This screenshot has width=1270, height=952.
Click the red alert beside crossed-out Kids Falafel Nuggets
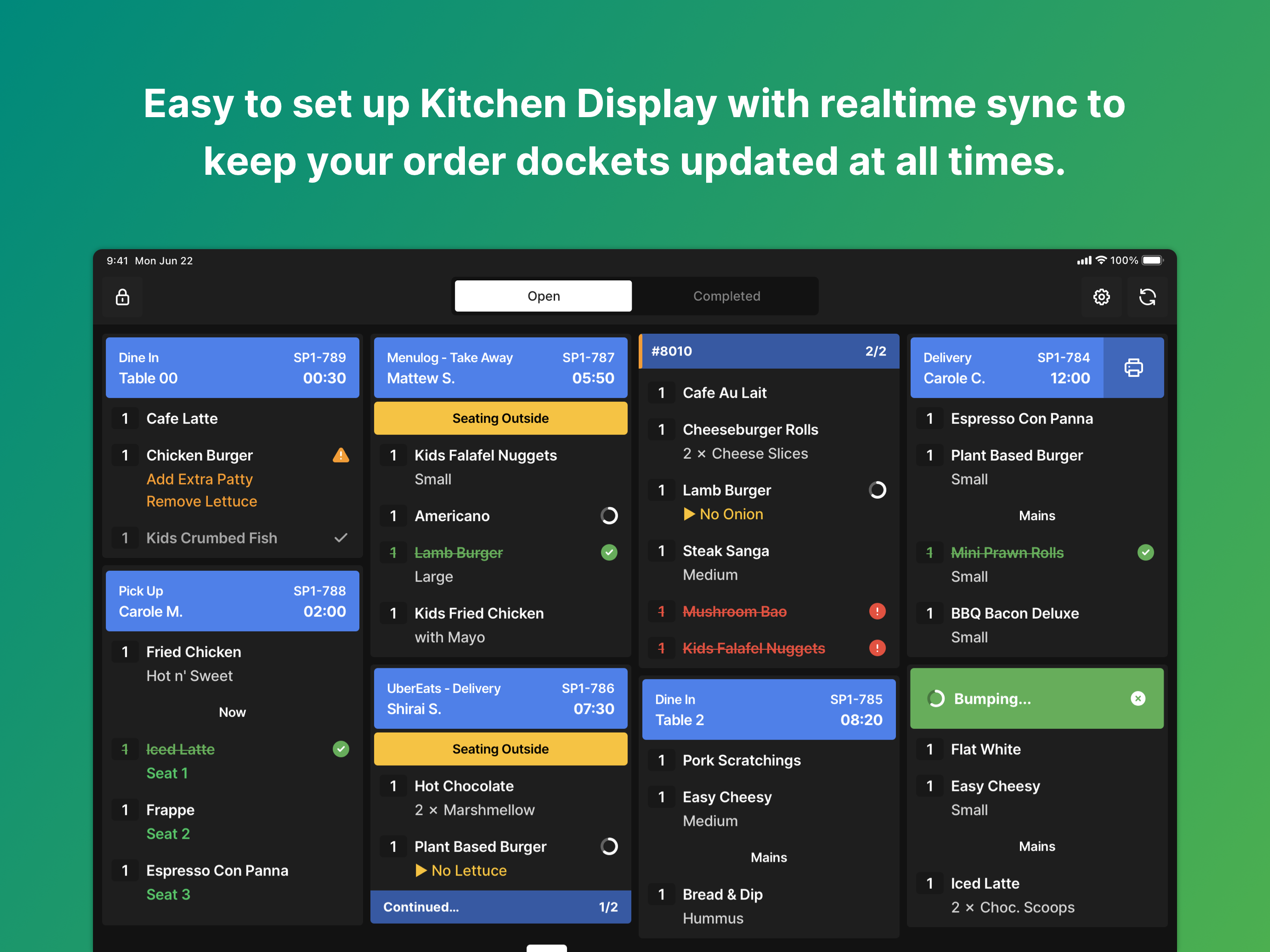coord(877,648)
